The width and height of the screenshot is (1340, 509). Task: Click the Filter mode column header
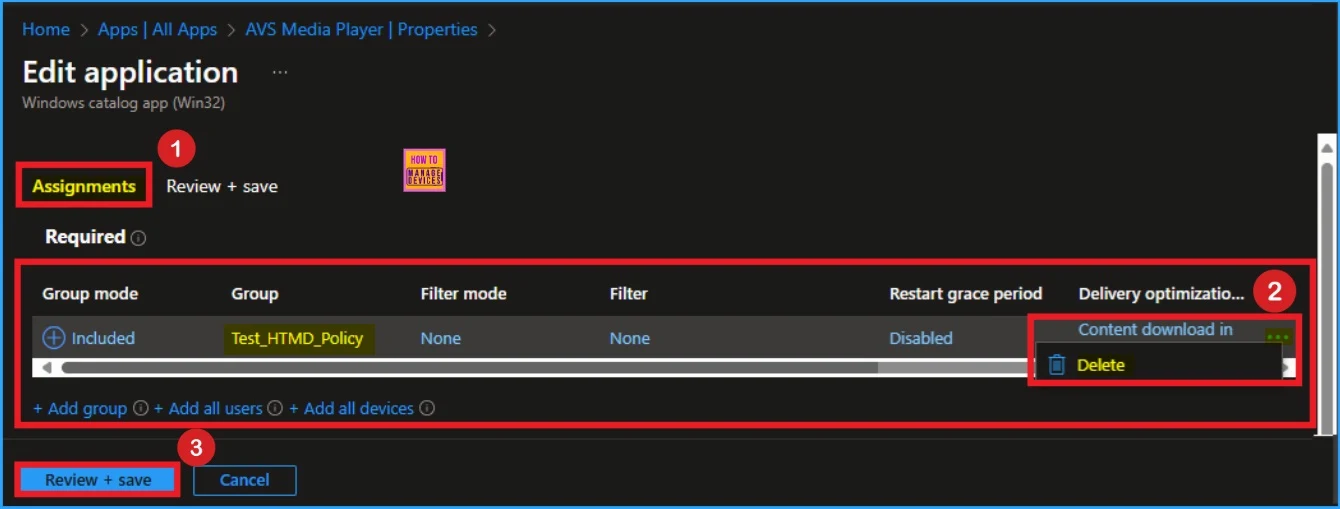pos(463,294)
